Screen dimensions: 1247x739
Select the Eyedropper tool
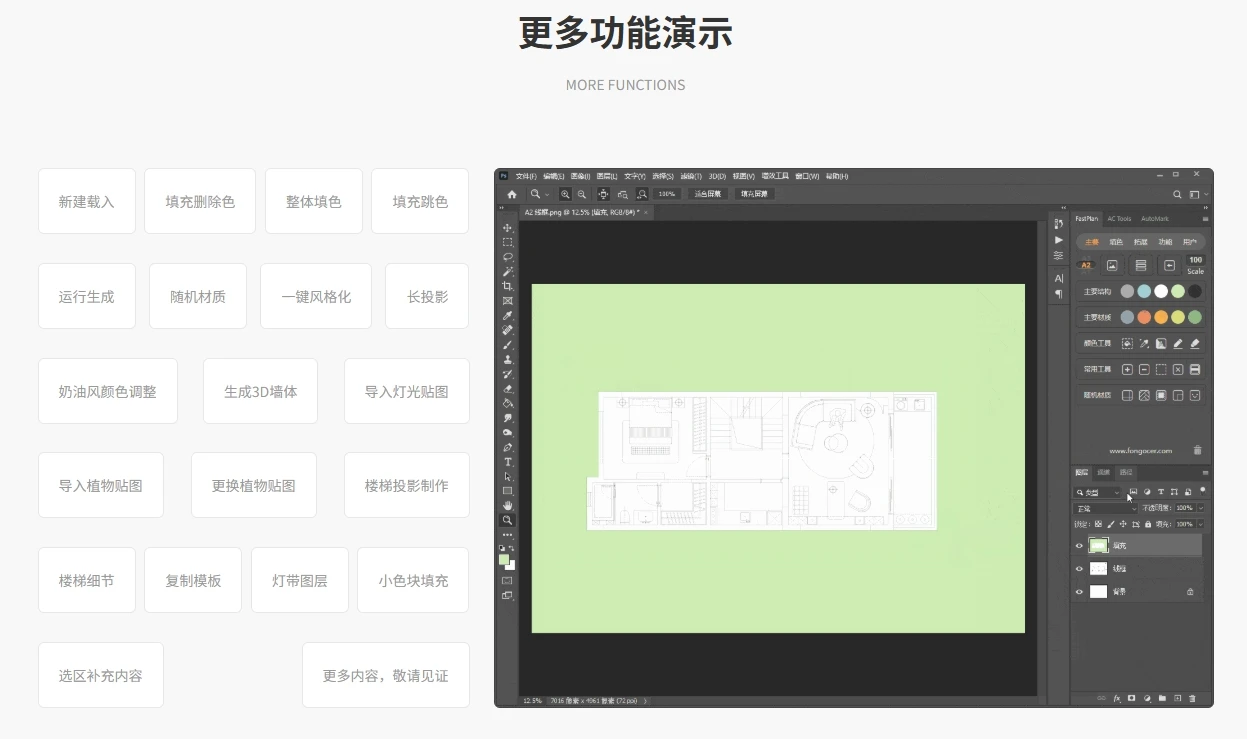click(x=508, y=315)
